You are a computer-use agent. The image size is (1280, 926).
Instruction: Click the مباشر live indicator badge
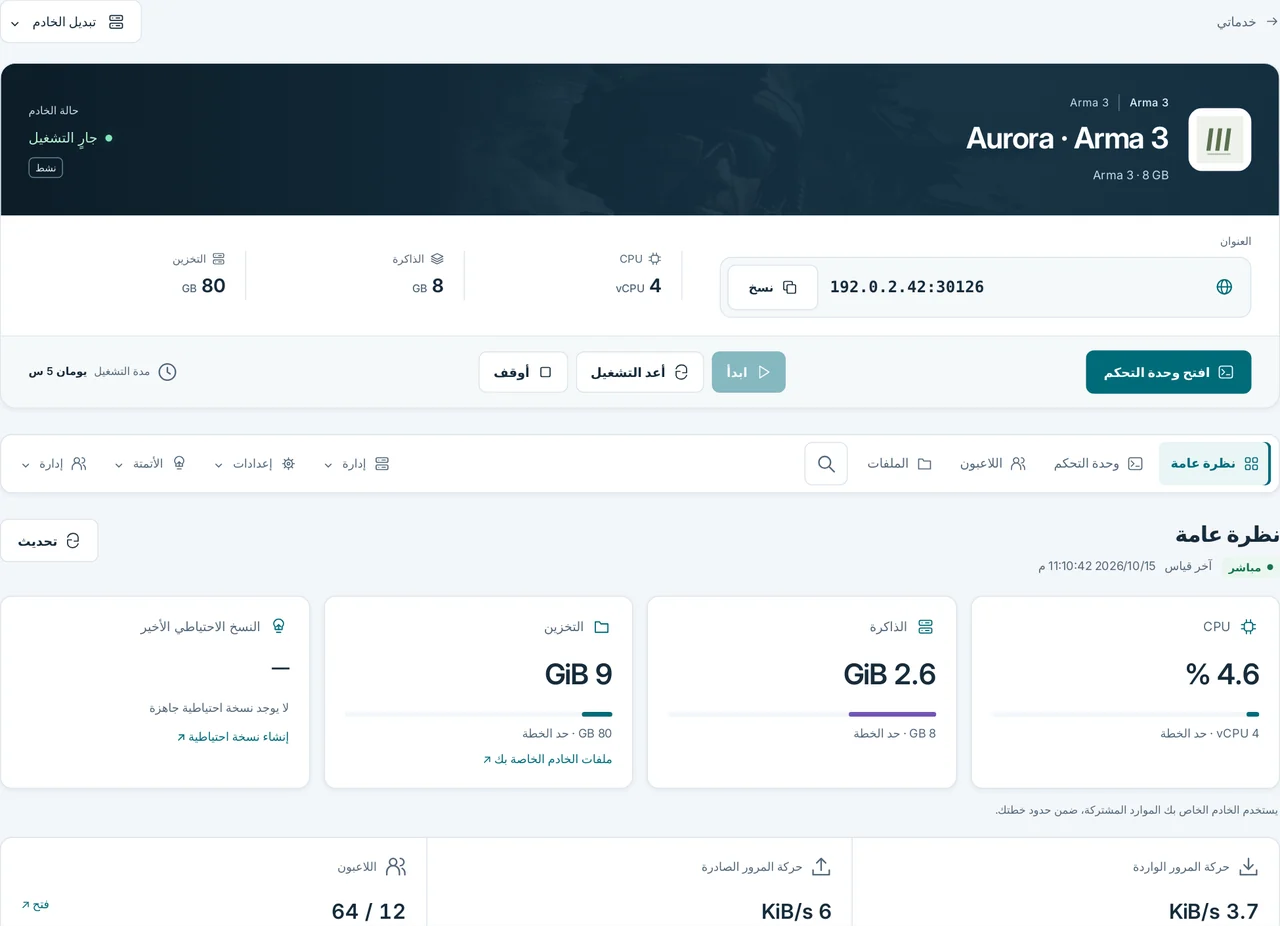pyautogui.click(x=1251, y=567)
